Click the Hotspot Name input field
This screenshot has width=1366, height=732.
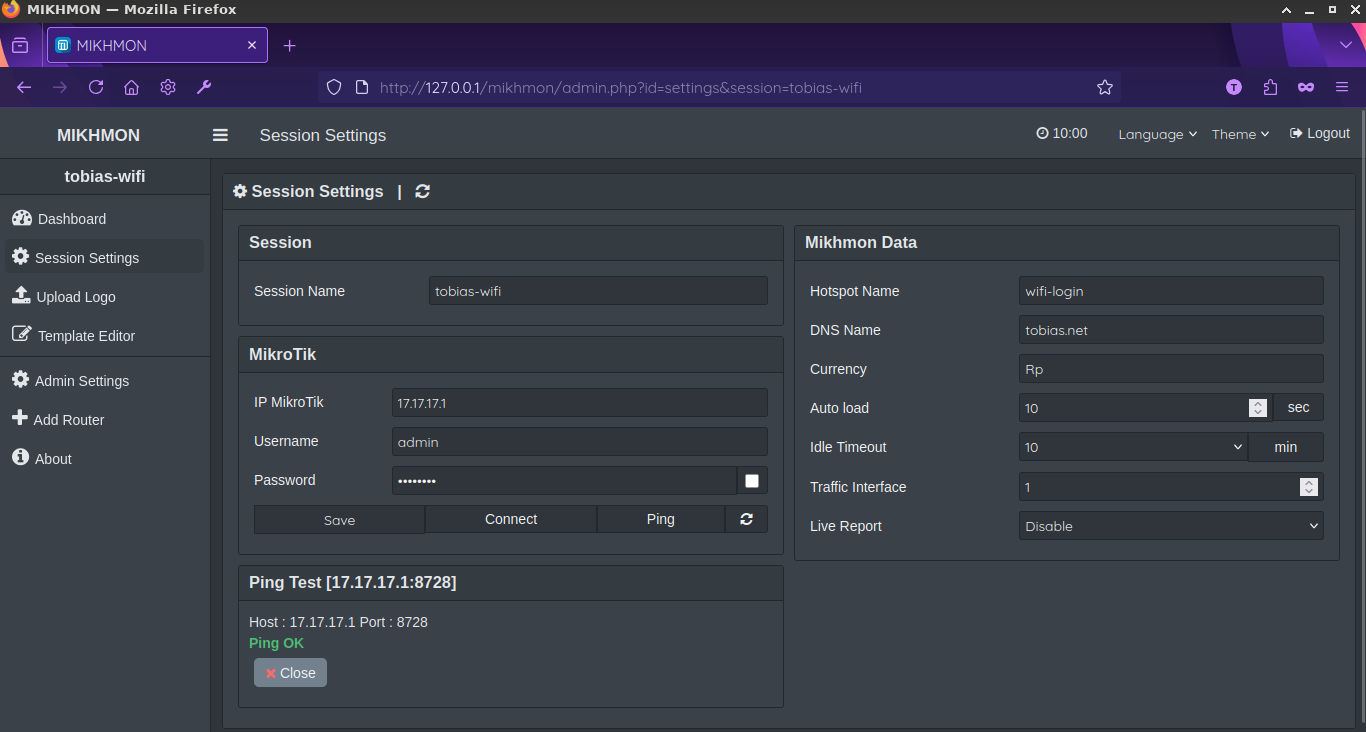pyautogui.click(x=1170, y=291)
